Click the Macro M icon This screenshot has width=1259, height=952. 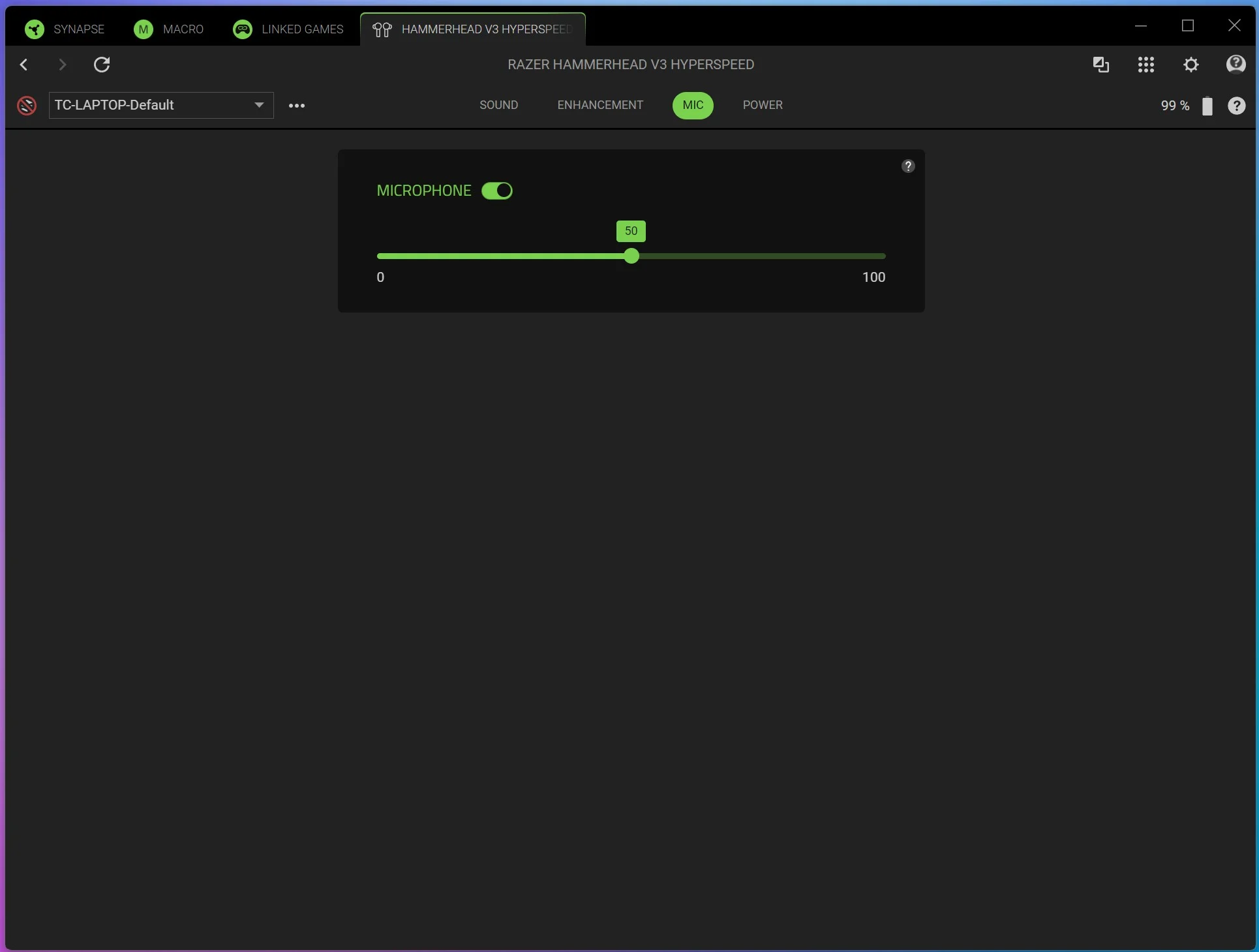pos(144,29)
